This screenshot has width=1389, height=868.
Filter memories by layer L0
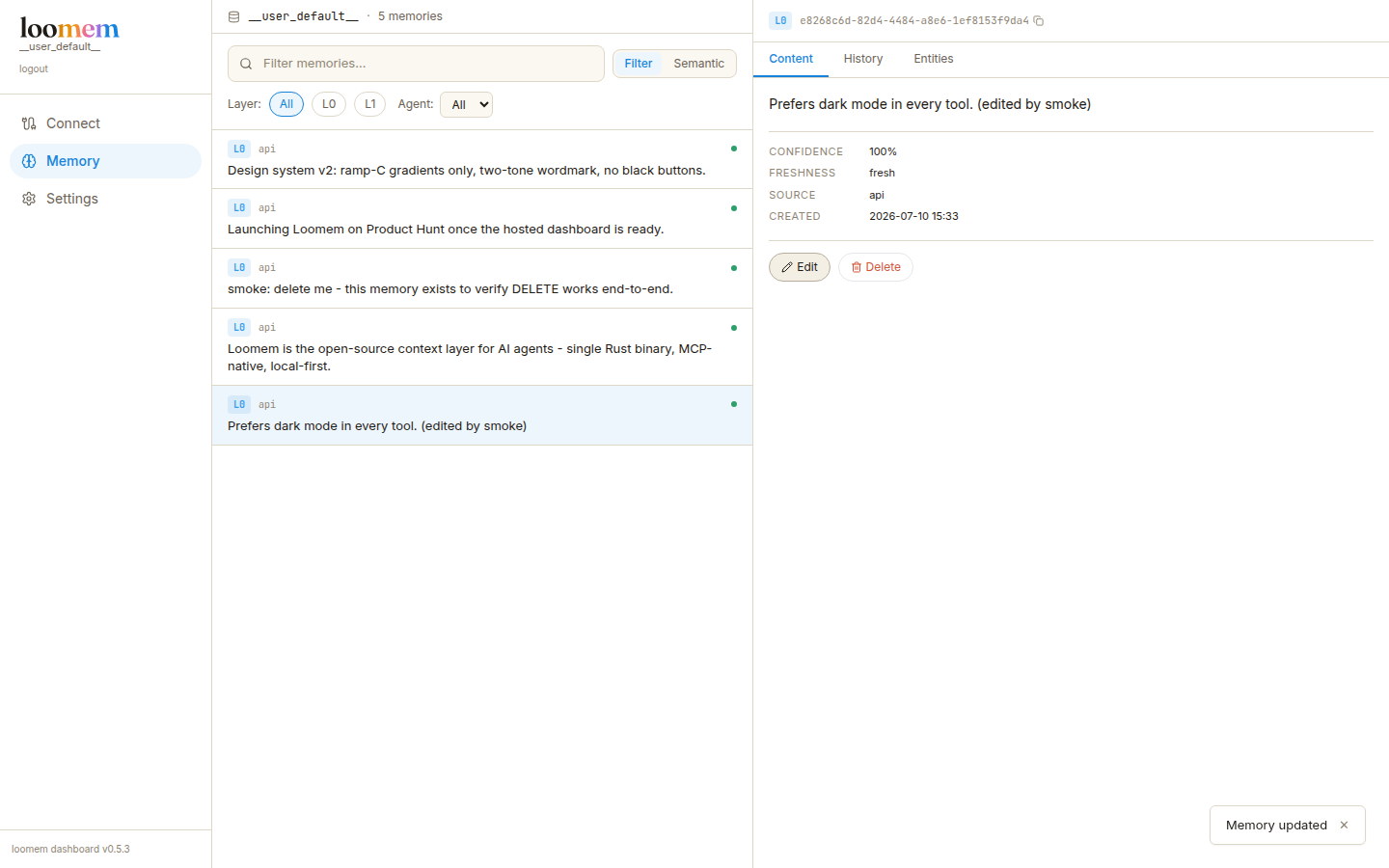pos(329,104)
